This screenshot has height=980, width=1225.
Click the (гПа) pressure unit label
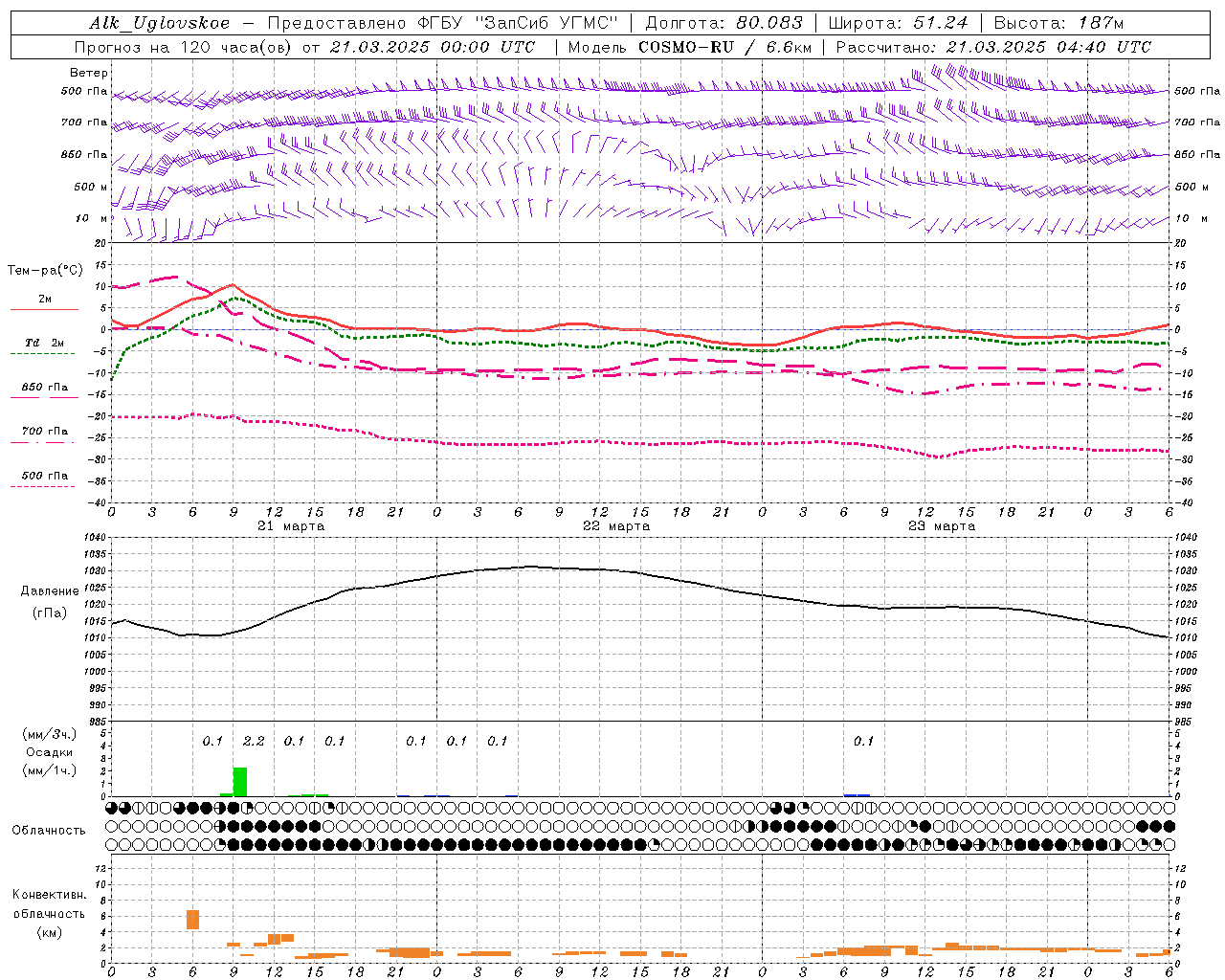click(50, 613)
